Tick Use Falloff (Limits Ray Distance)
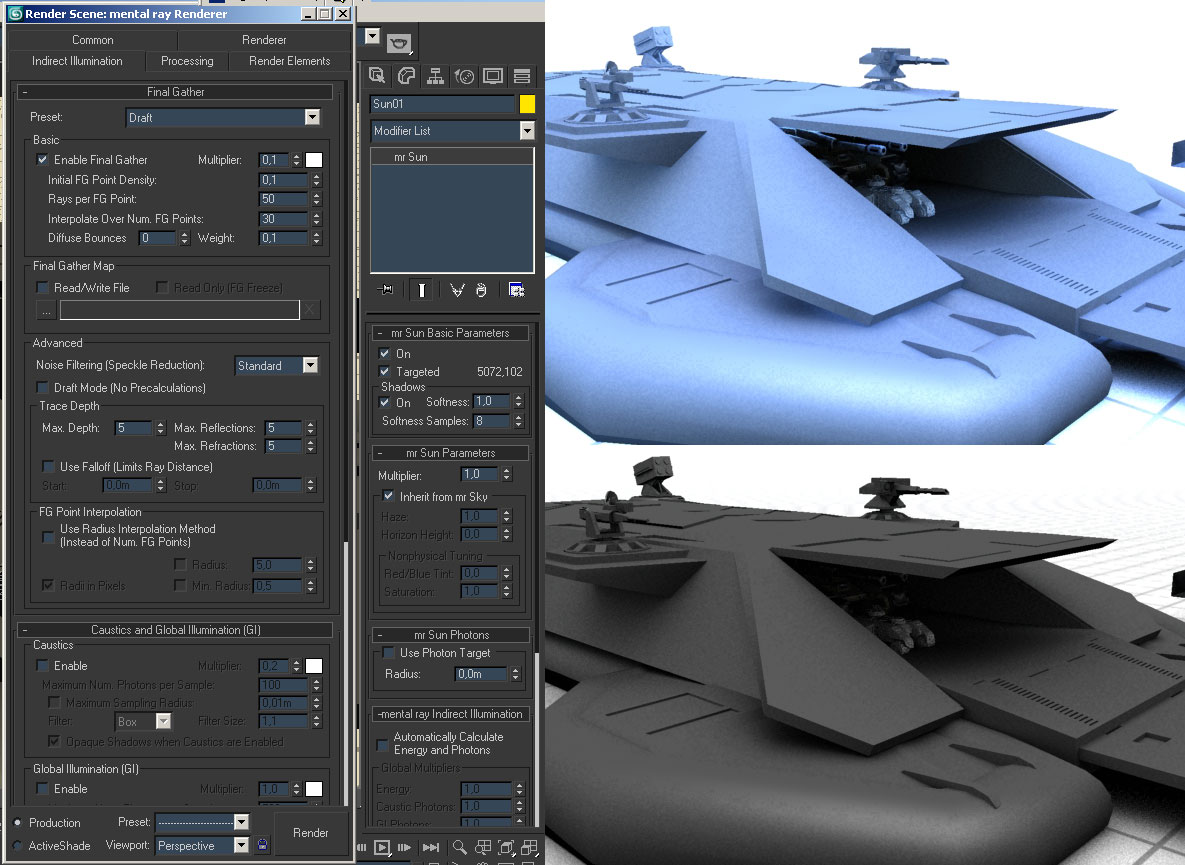1185x865 pixels. [48, 467]
